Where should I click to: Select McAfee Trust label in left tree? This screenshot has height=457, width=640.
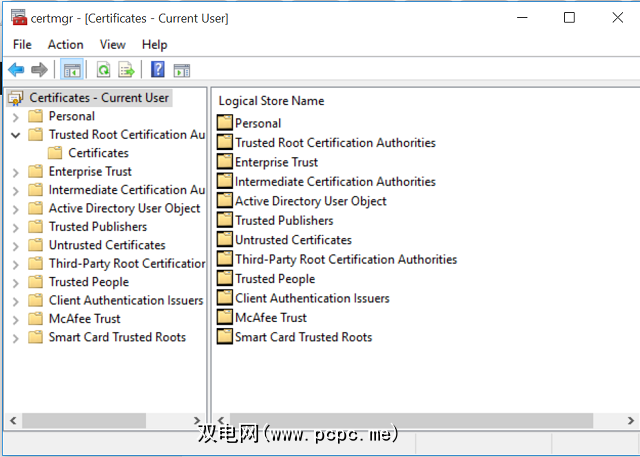[85, 319]
